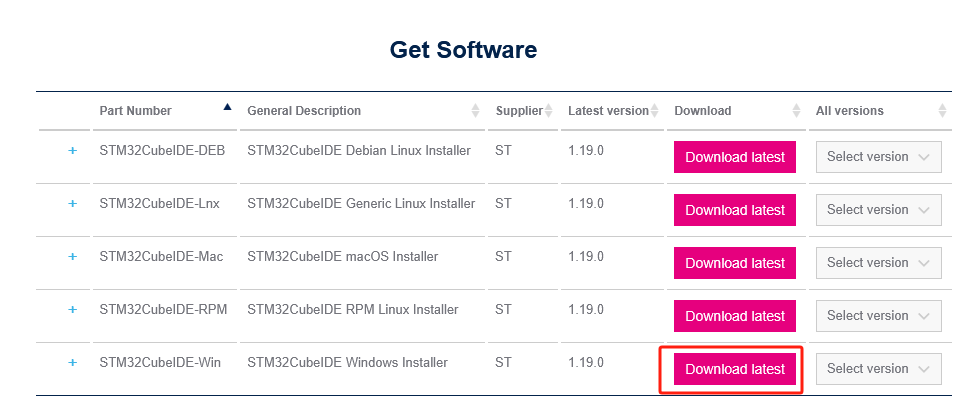Select the STM32CubeIDE-Lnx part number text
The height and width of the screenshot is (403, 977).
160,204
